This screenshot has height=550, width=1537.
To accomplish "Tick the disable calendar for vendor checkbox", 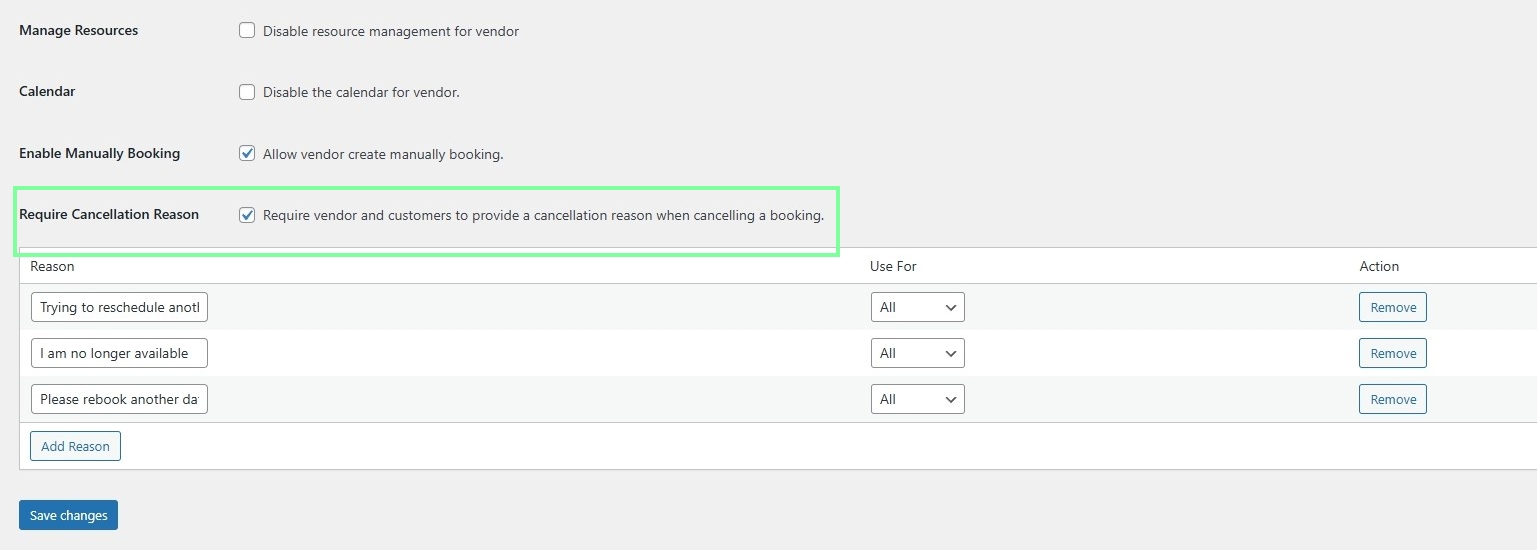I will (x=247, y=92).
